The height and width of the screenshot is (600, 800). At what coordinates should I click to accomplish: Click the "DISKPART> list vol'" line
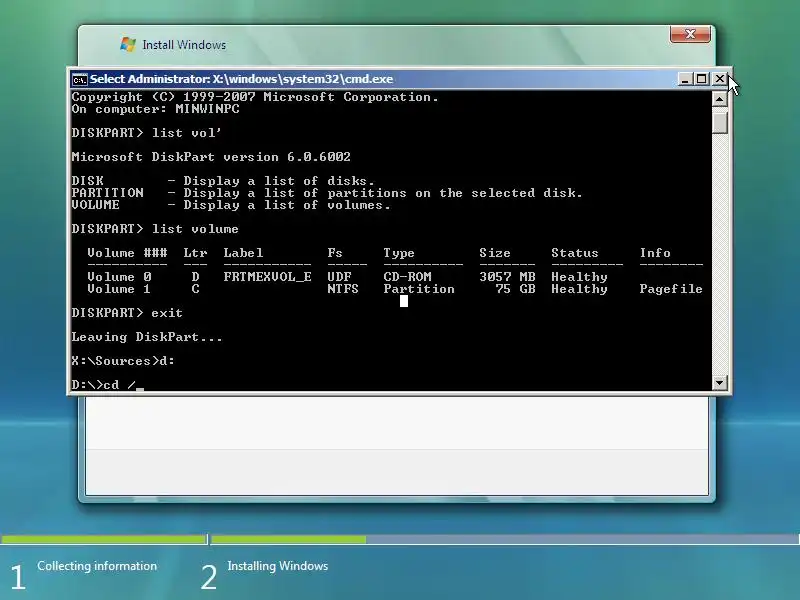147,133
